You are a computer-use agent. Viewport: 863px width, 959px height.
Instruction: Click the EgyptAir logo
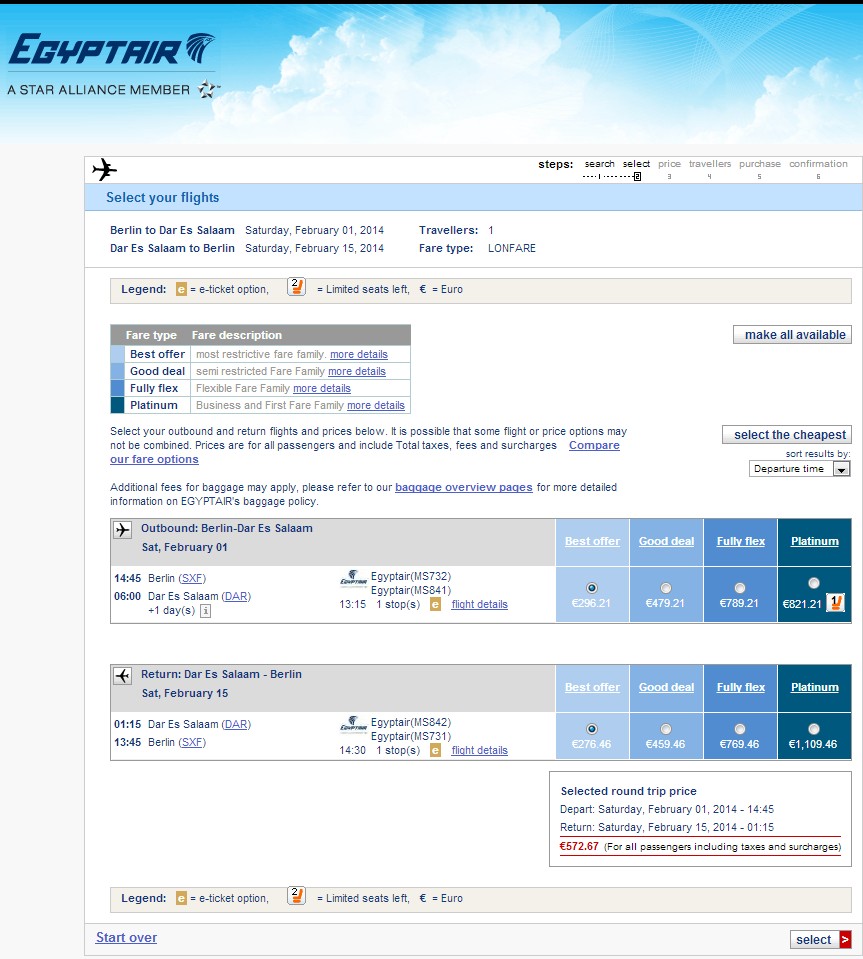click(x=112, y=49)
